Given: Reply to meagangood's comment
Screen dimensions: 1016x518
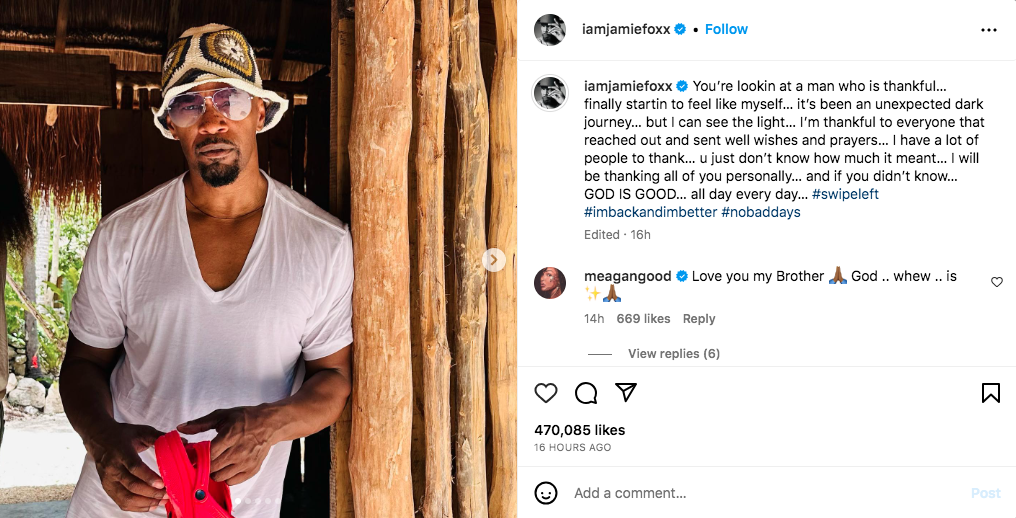Looking at the screenshot, I should point(699,318).
